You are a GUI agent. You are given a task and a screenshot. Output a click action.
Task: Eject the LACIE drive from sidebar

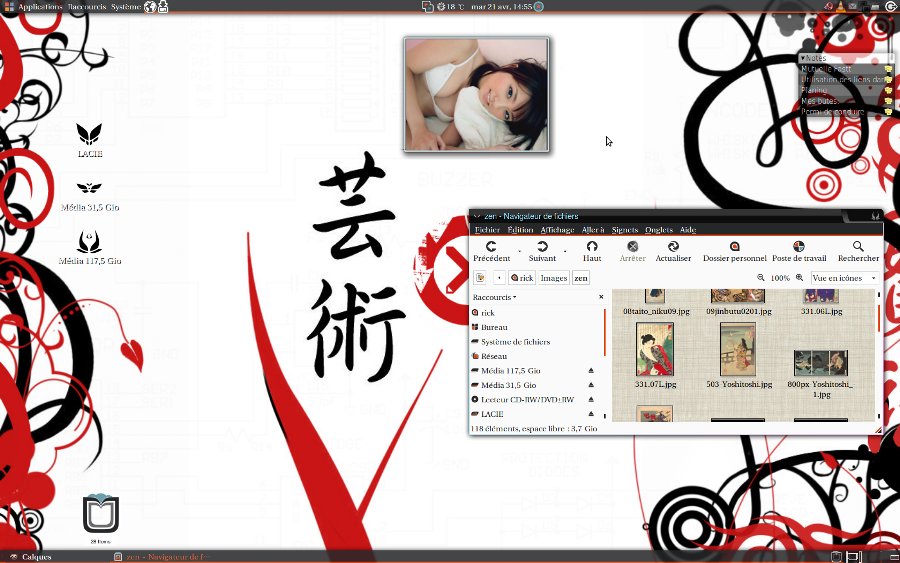coord(591,414)
